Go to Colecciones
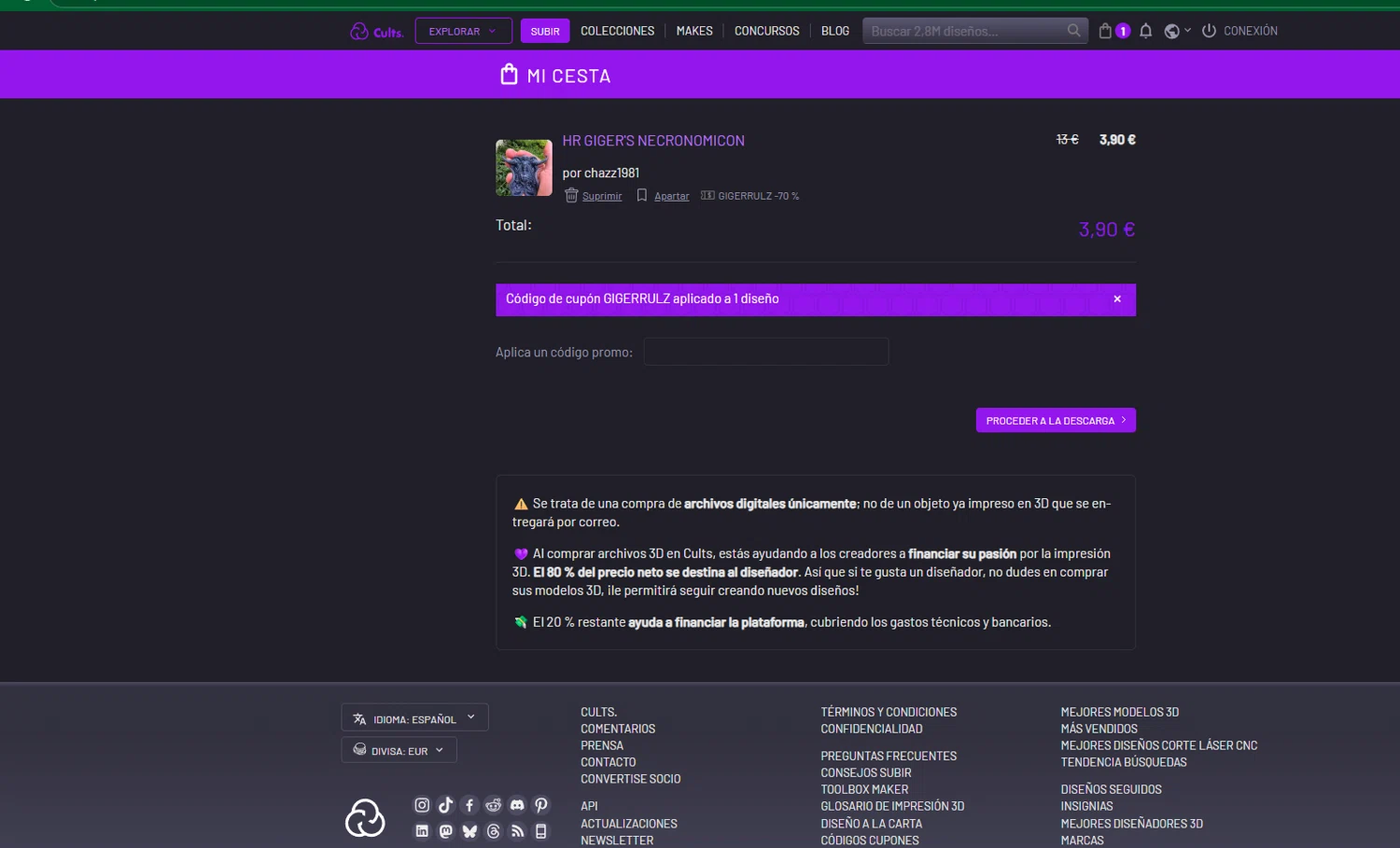This screenshot has height=848, width=1400. pyautogui.click(x=617, y=31)
